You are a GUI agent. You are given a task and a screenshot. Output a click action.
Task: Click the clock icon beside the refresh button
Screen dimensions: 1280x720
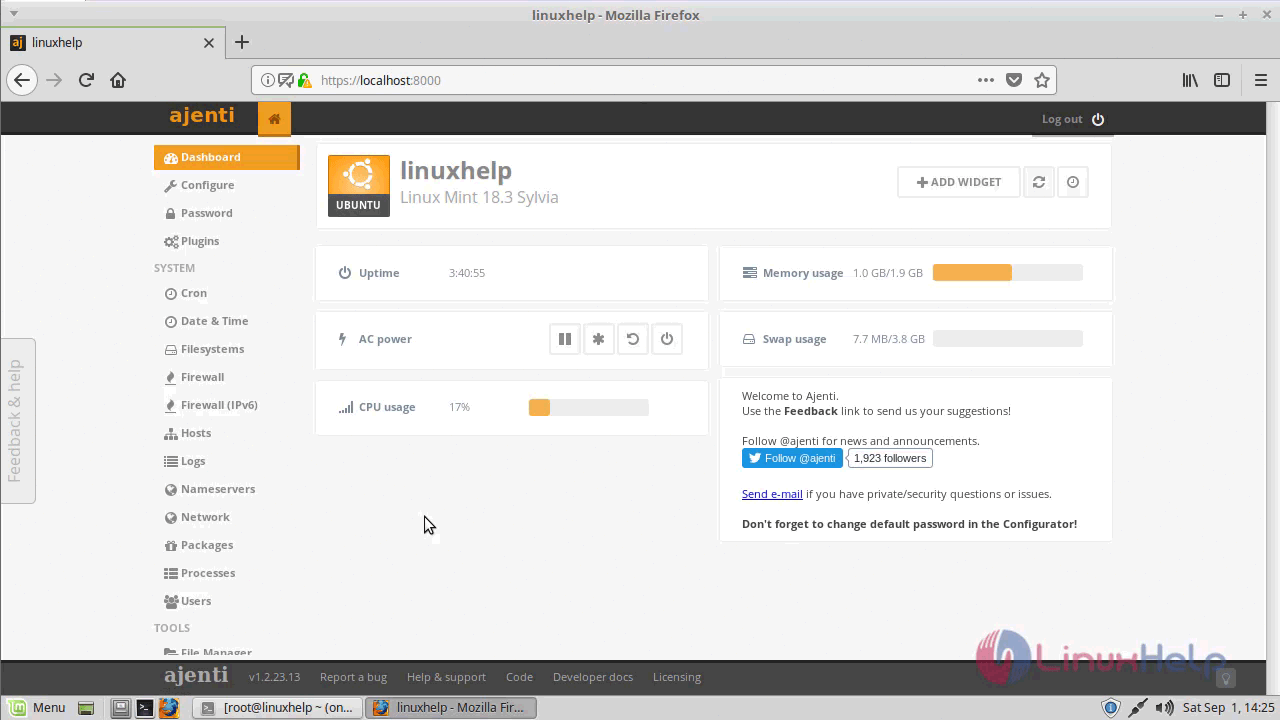coord(1073,182)
